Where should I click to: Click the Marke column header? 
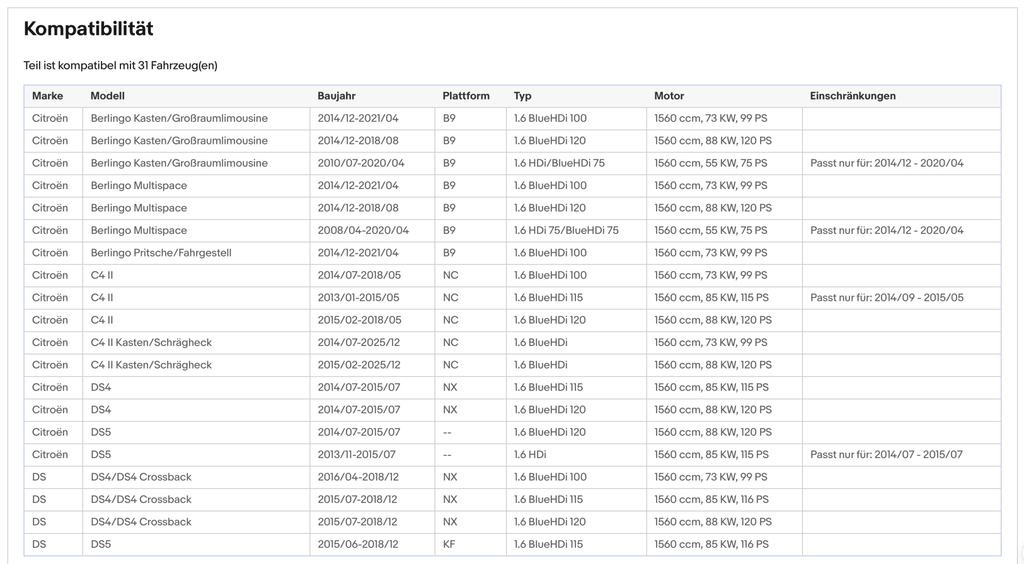[48, 96]
